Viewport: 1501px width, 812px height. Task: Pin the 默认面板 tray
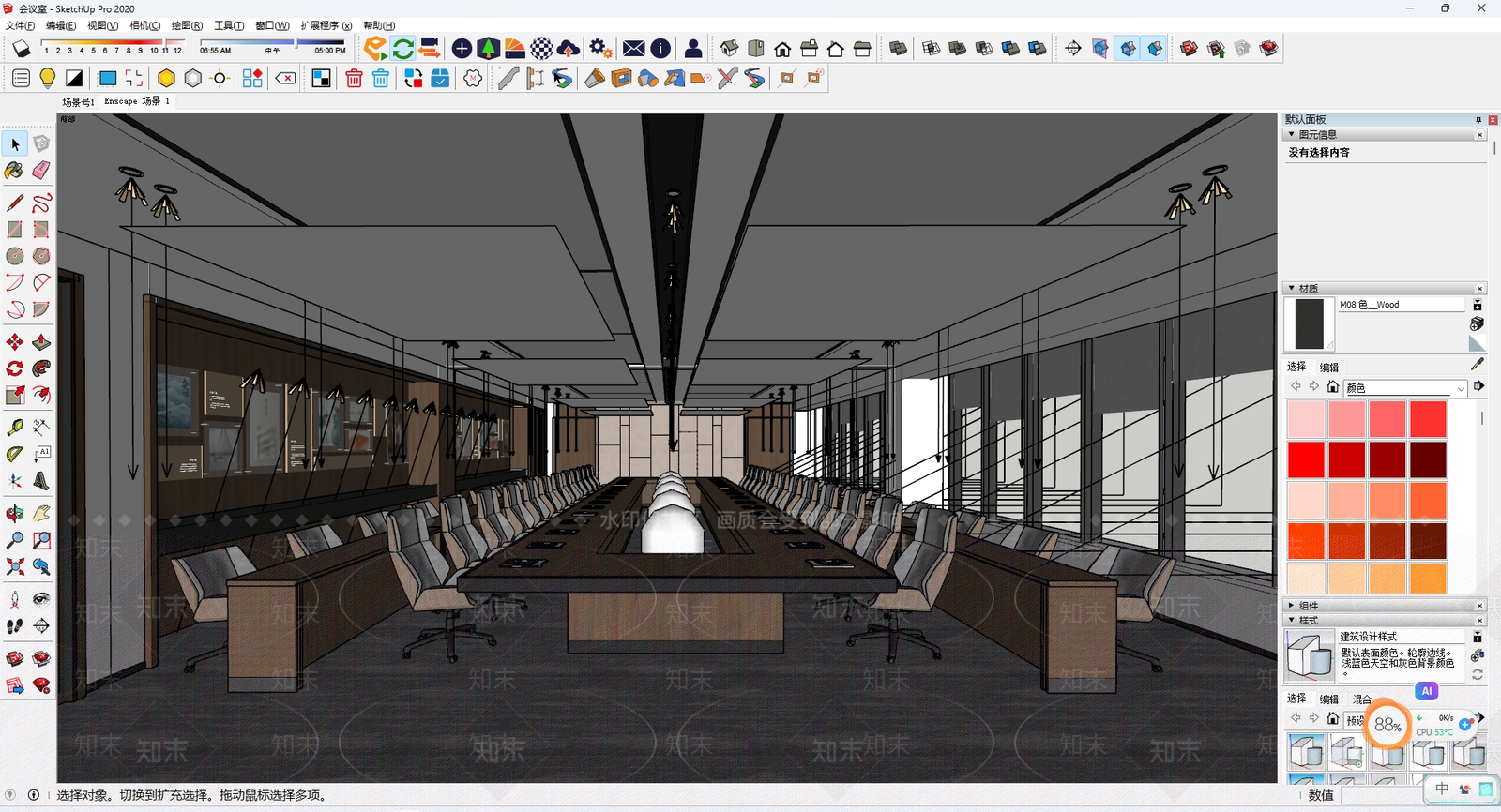coord(1478,120)
